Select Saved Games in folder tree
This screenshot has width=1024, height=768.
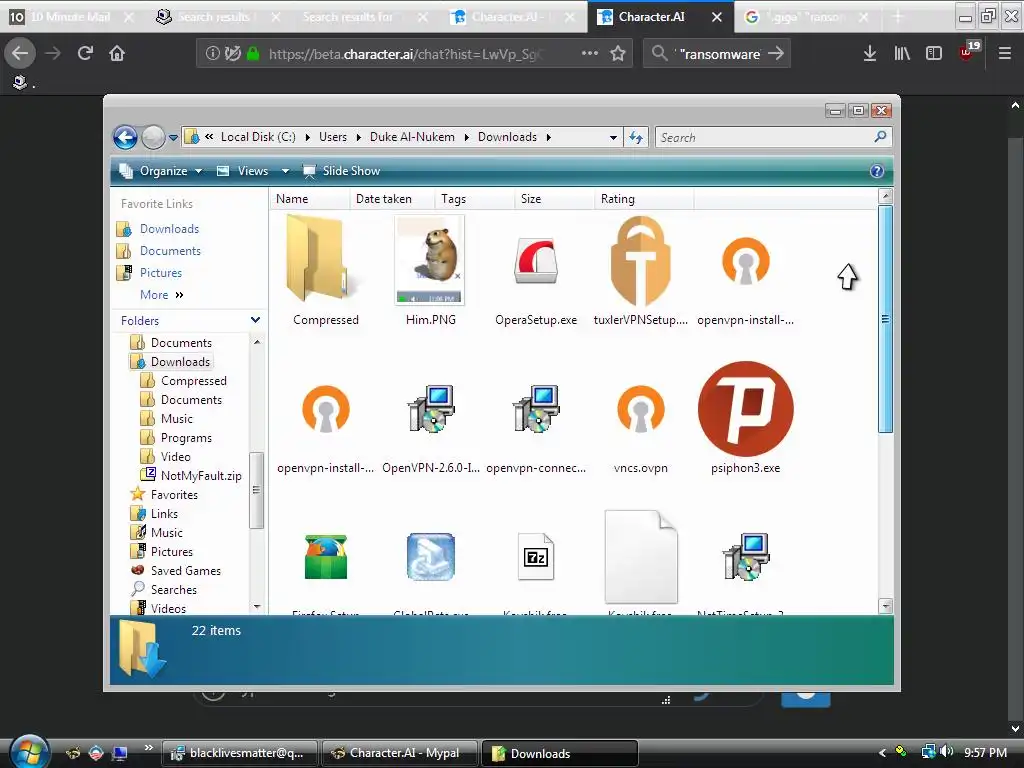tap(185, 571)
